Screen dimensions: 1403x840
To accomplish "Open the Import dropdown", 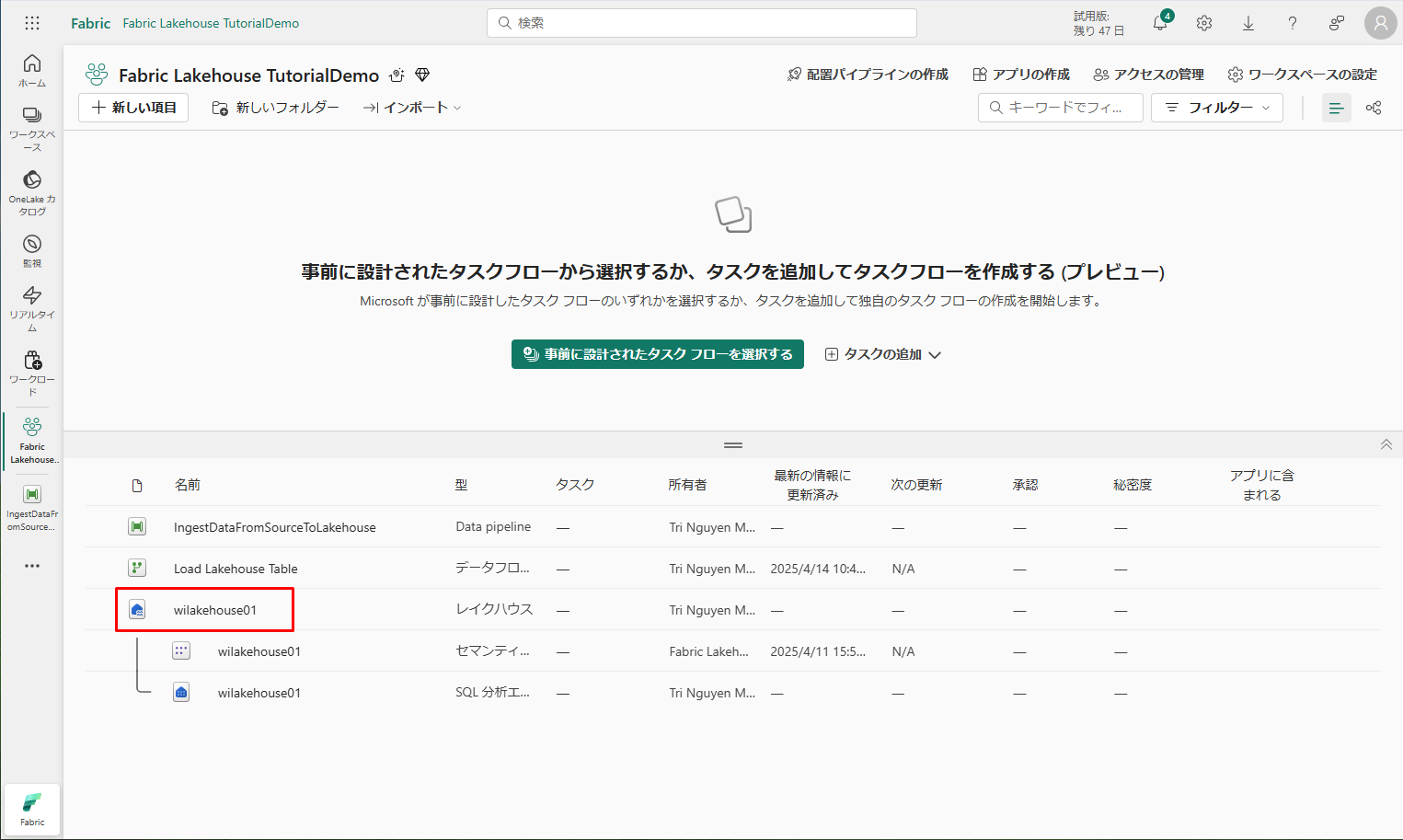I will coord(412,108).
